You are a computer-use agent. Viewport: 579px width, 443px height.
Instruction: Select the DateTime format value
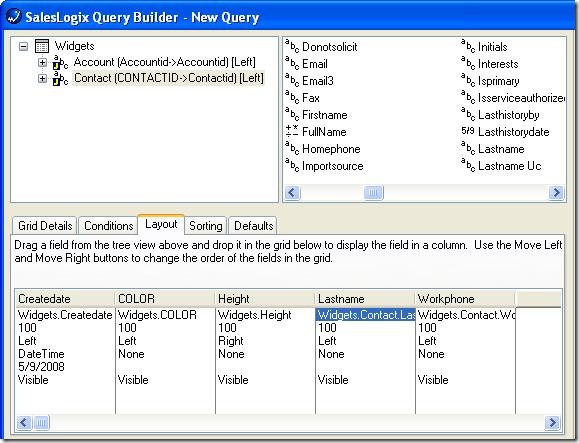(41, 354)
